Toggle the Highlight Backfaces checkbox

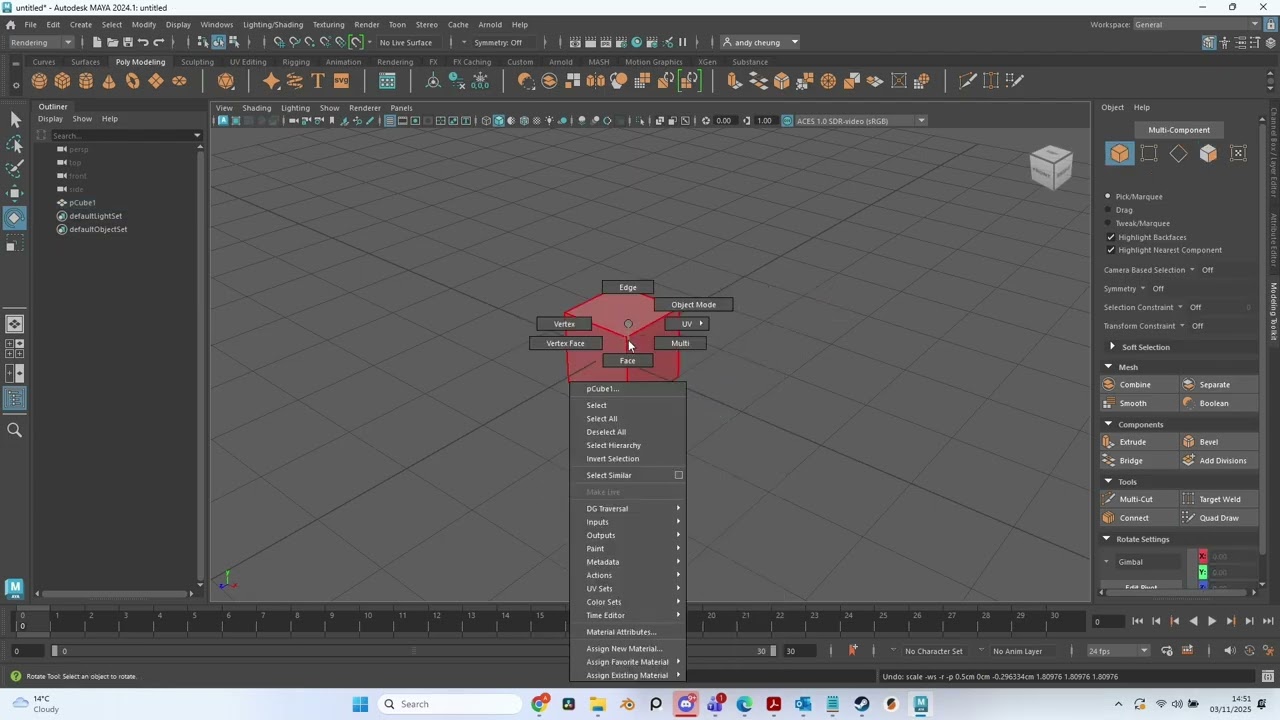coord(1111,237)
